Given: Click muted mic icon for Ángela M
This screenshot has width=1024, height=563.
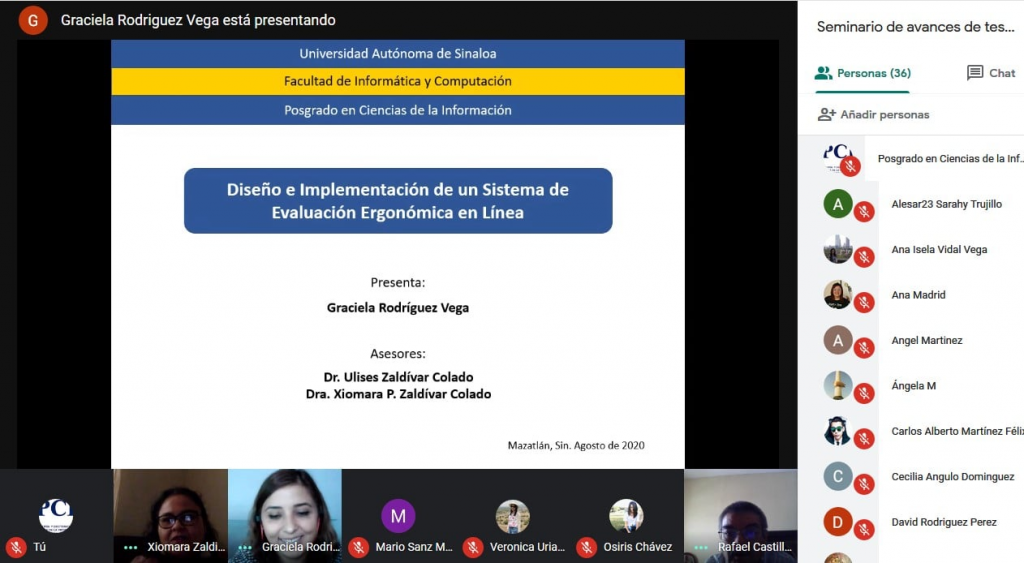Looking at the screenshot, I should 864,393.
